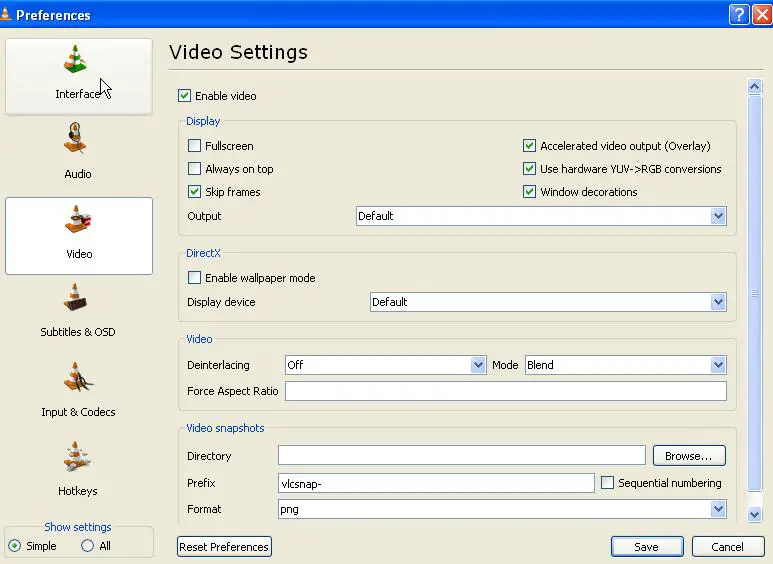Screen dimensions: 773x564
Task: Click the Interface tab label
Action: 78,94
